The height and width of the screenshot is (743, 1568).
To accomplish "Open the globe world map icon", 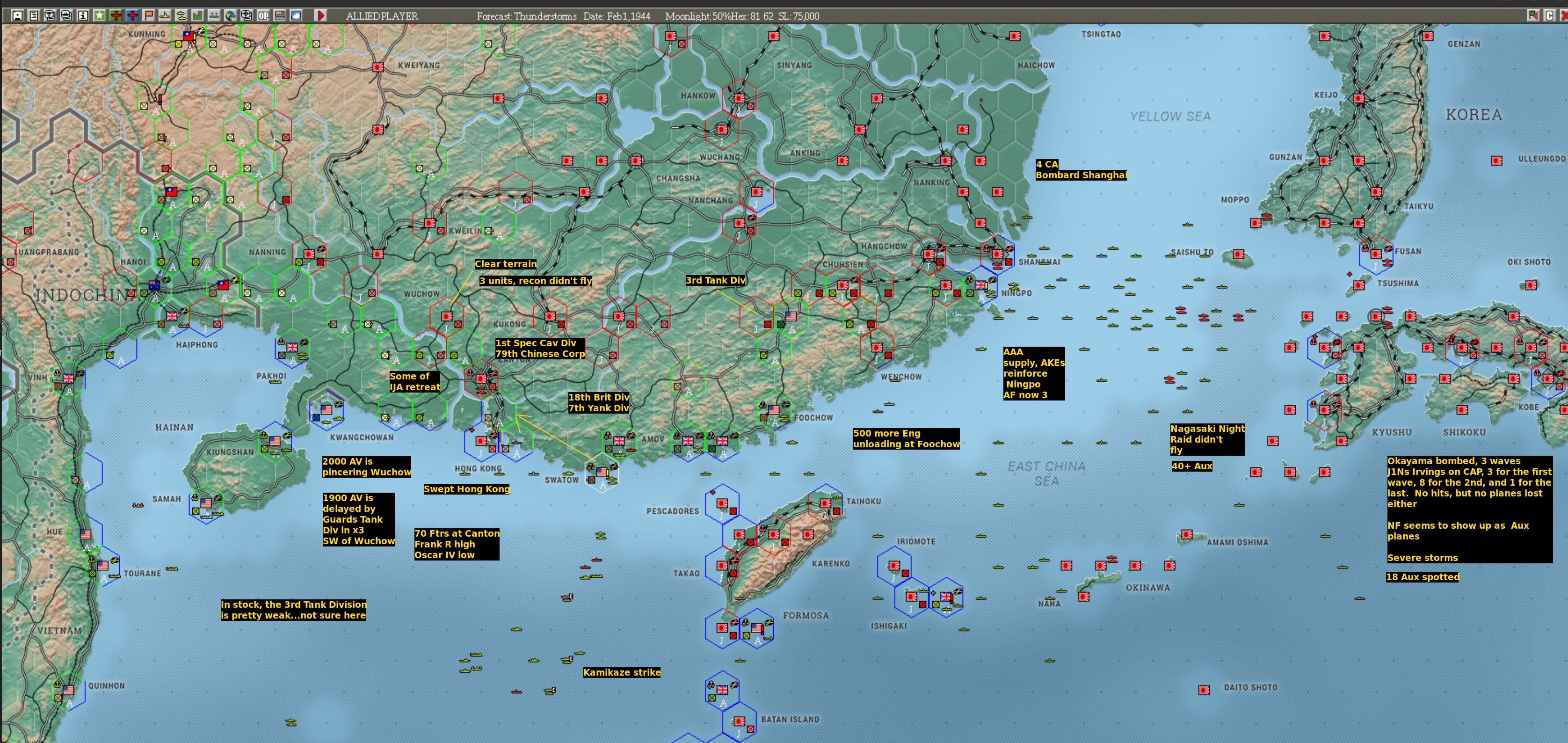I will tap(231, 16).
